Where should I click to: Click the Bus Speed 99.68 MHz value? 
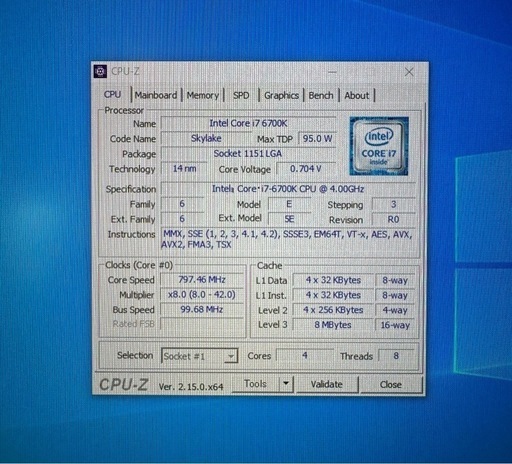coord(202,309)
